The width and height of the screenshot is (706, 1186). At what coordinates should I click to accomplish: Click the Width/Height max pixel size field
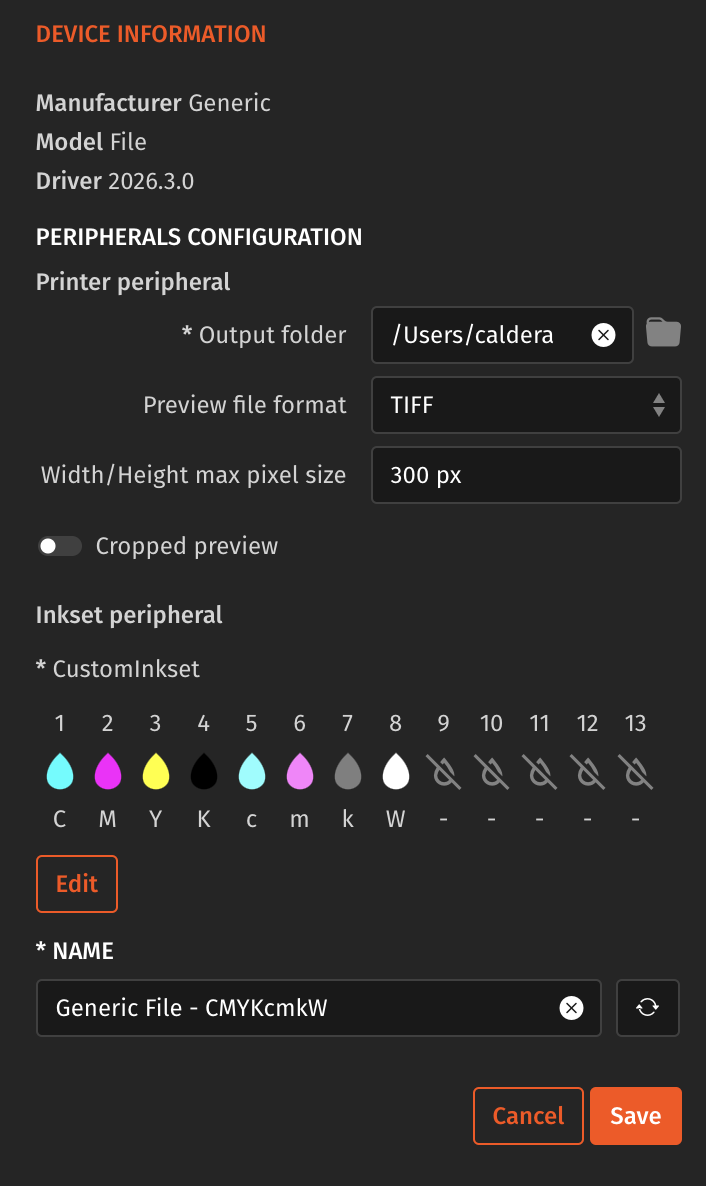pyautogui.click(x=526, y=475)
